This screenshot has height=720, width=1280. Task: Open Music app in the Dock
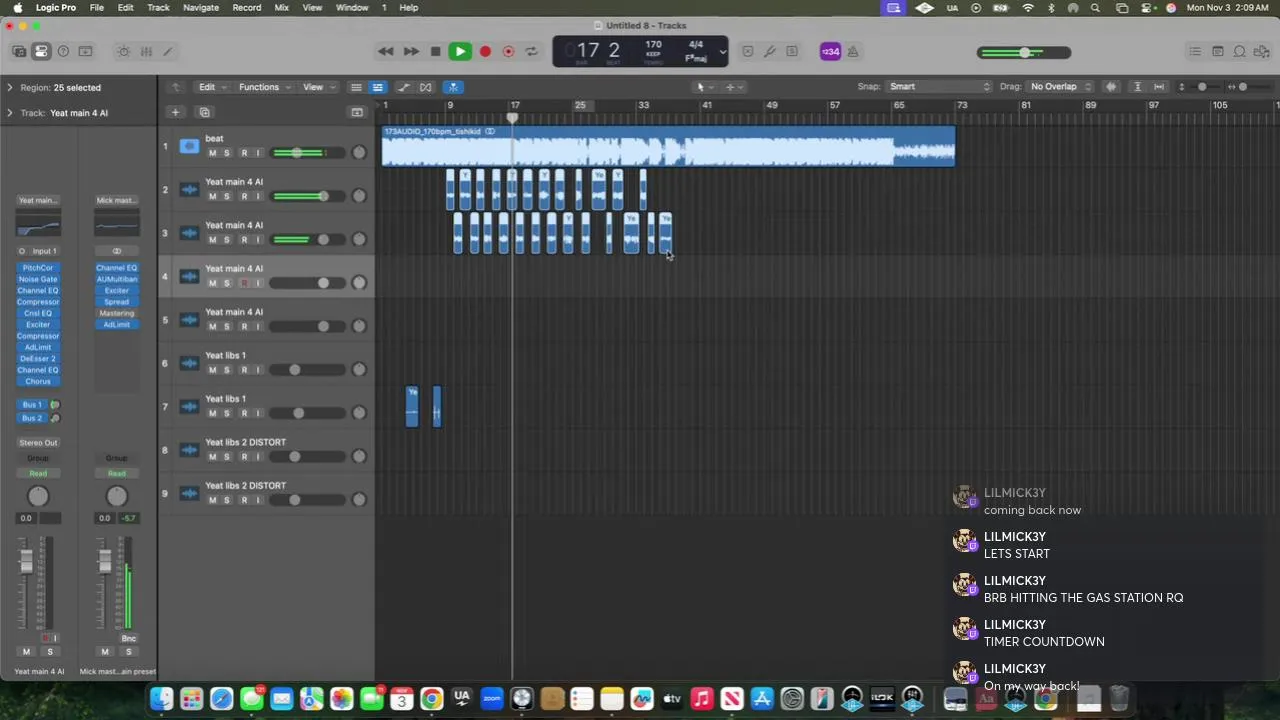click(702, 698)
